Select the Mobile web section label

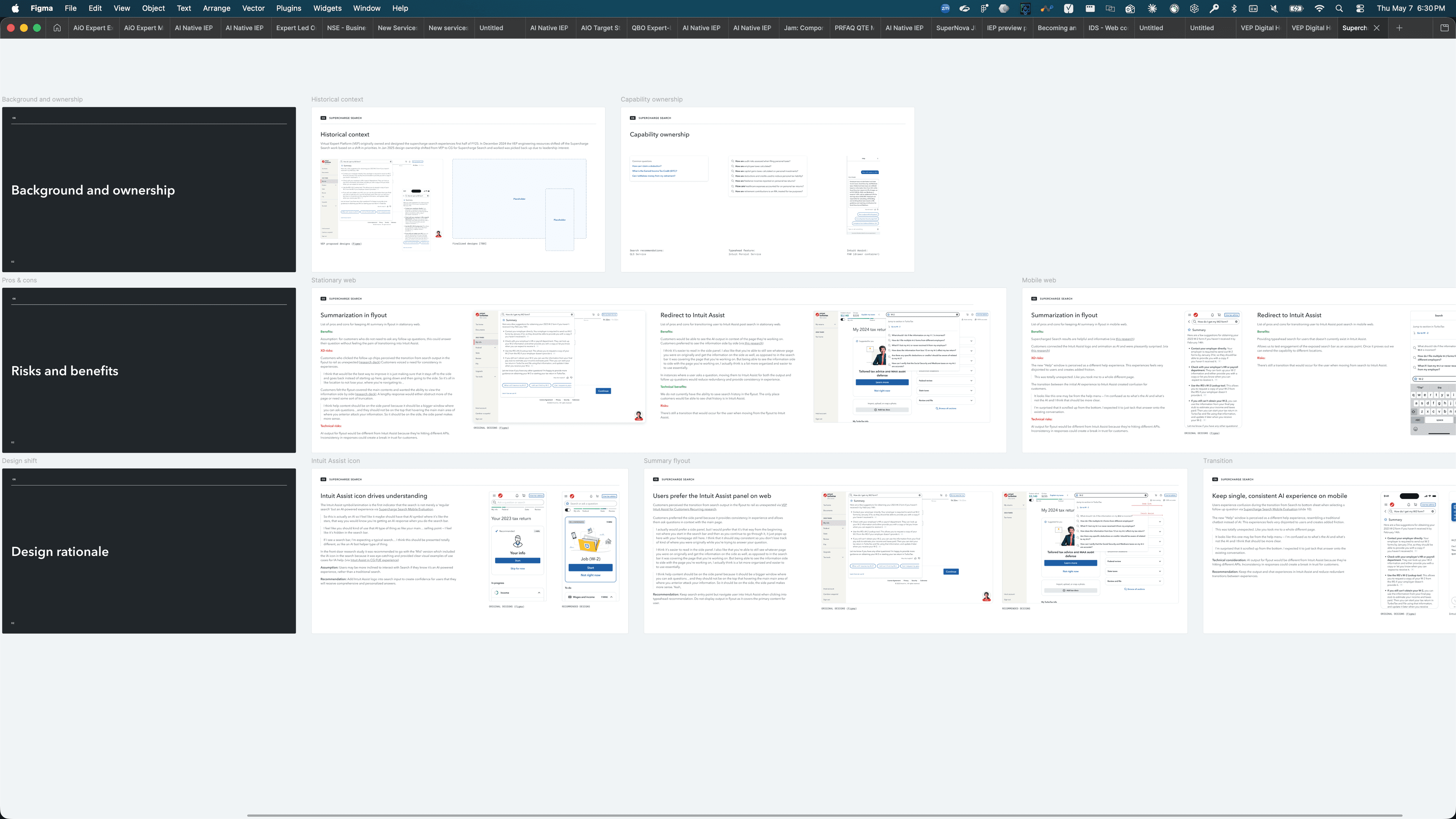(x=1039, y=280)
